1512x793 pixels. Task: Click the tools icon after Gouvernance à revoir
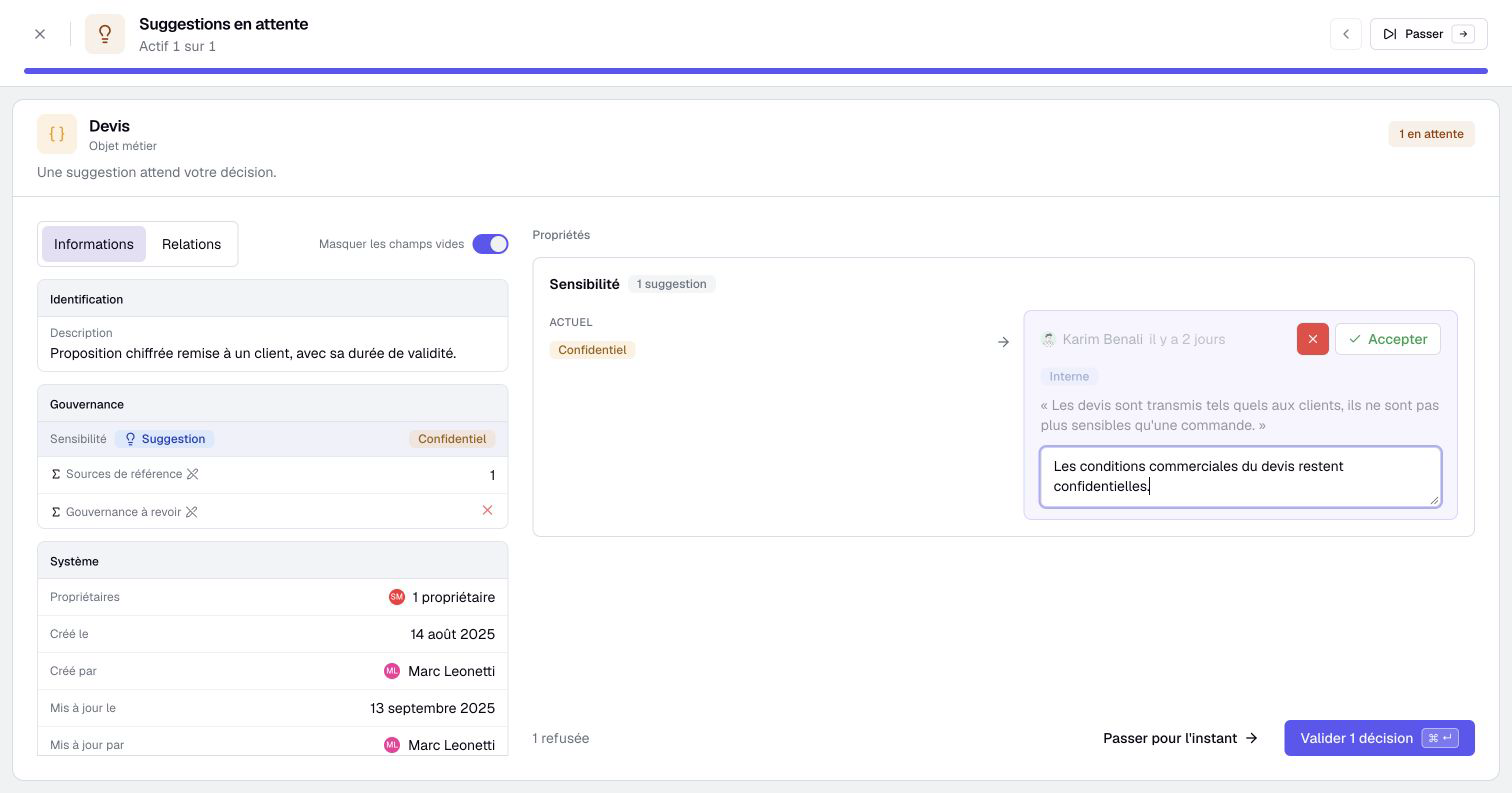(191, 512)
